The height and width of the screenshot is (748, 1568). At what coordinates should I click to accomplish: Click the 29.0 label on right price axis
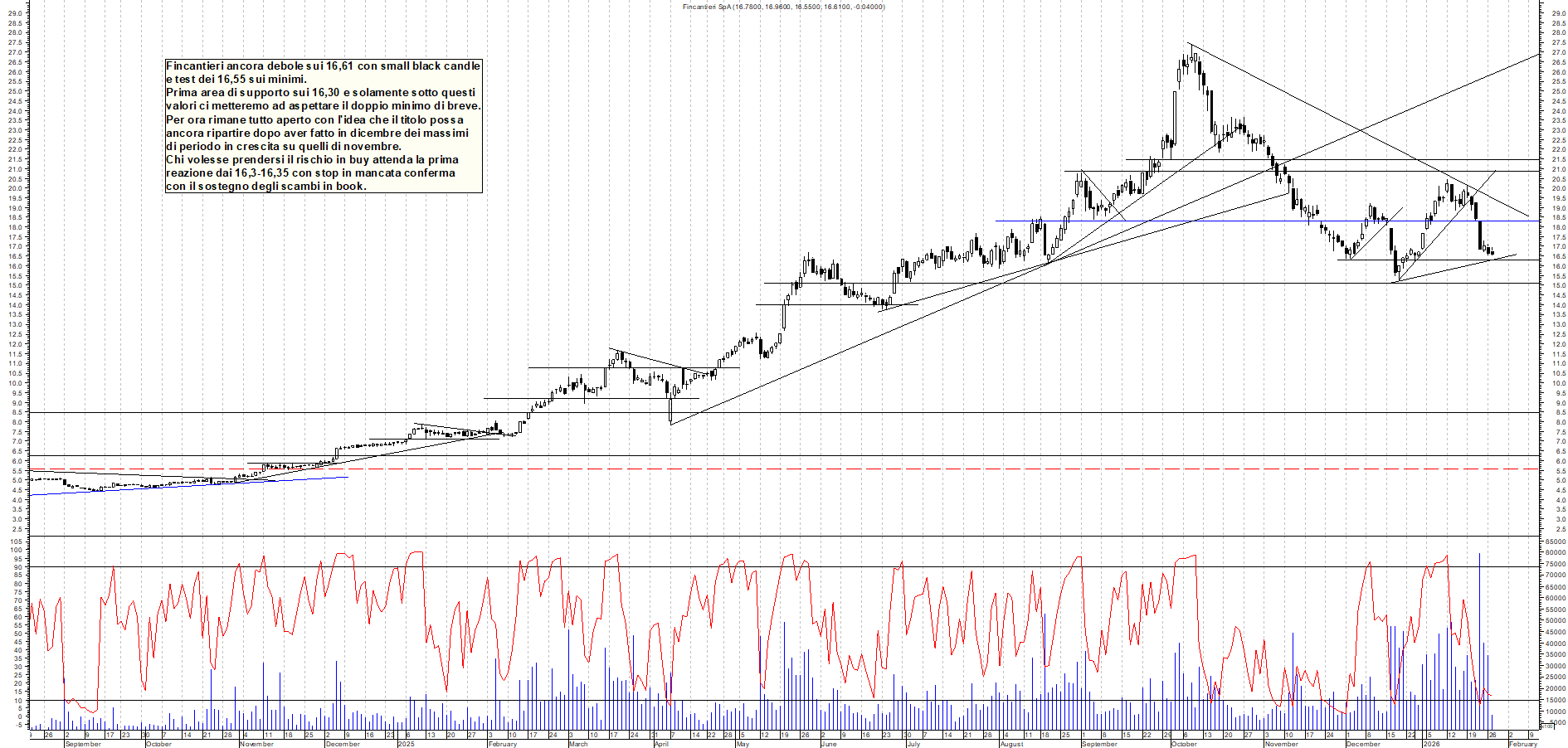[x=1558, y=13]
